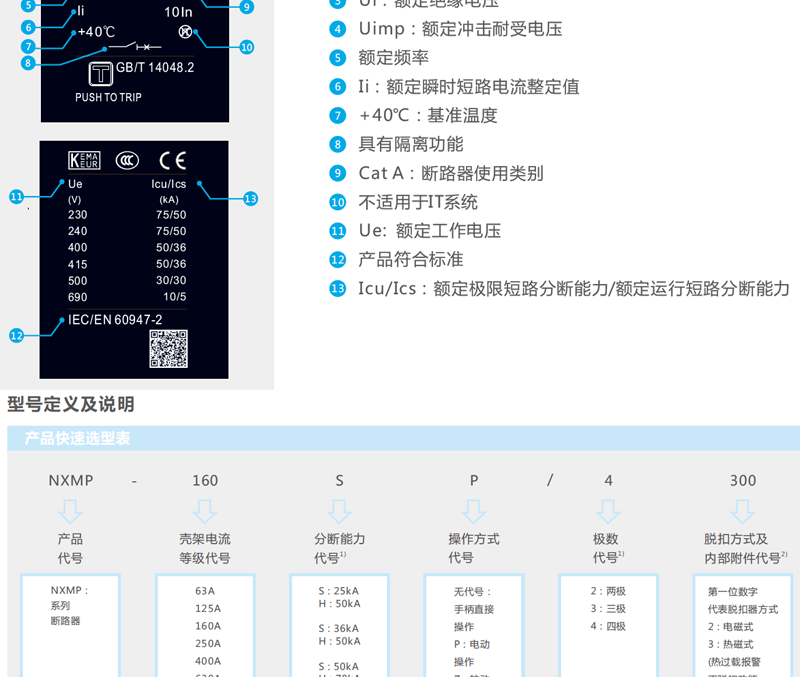
Task: Click the 2 : 电磁式 trip type entry
Action: click(731, 626)
